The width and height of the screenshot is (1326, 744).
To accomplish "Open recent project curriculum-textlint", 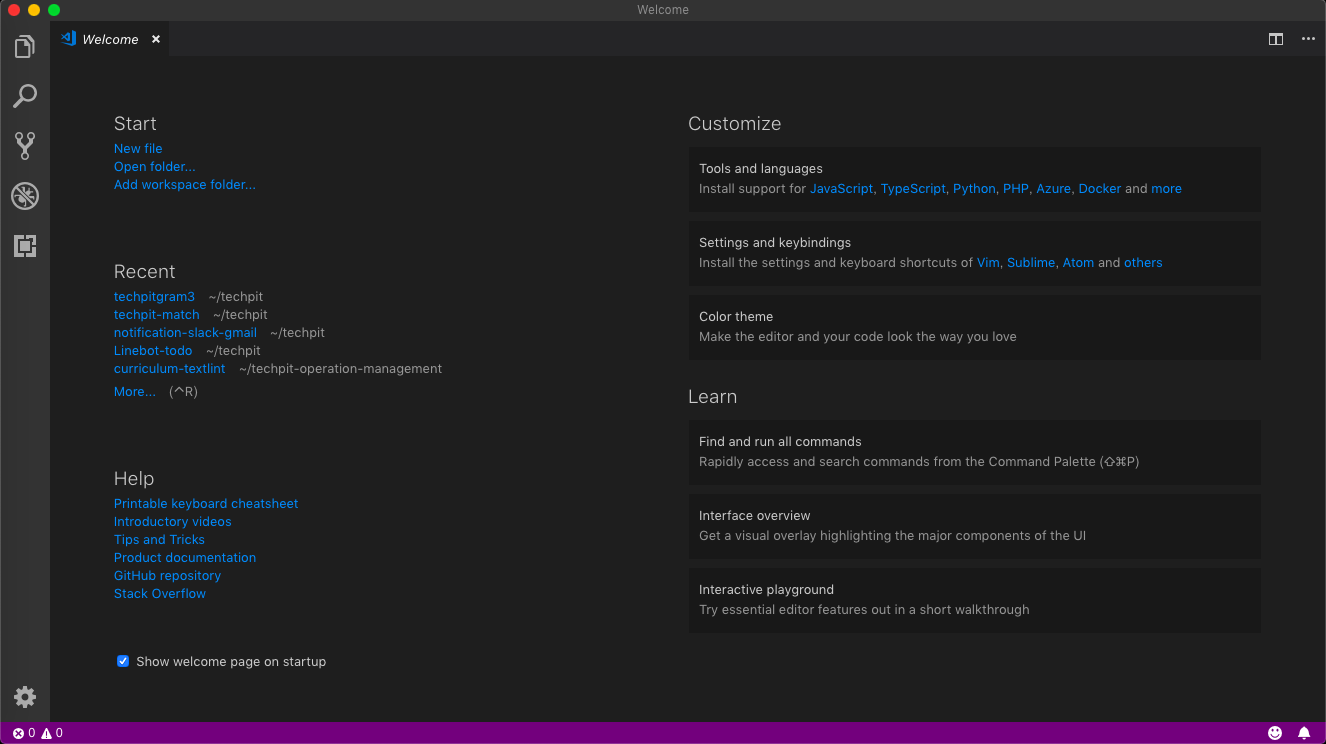I will [x=170, y=368].
